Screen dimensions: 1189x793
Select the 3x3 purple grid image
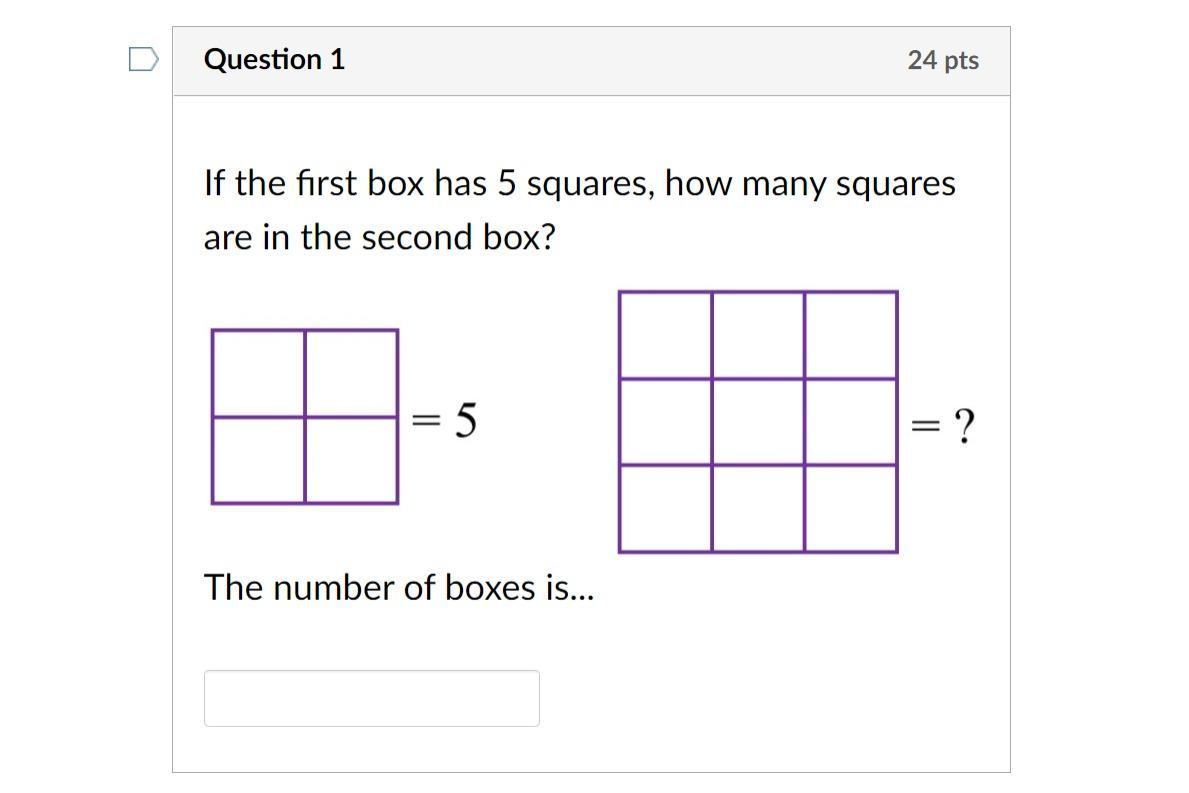(x=757, y=421)
